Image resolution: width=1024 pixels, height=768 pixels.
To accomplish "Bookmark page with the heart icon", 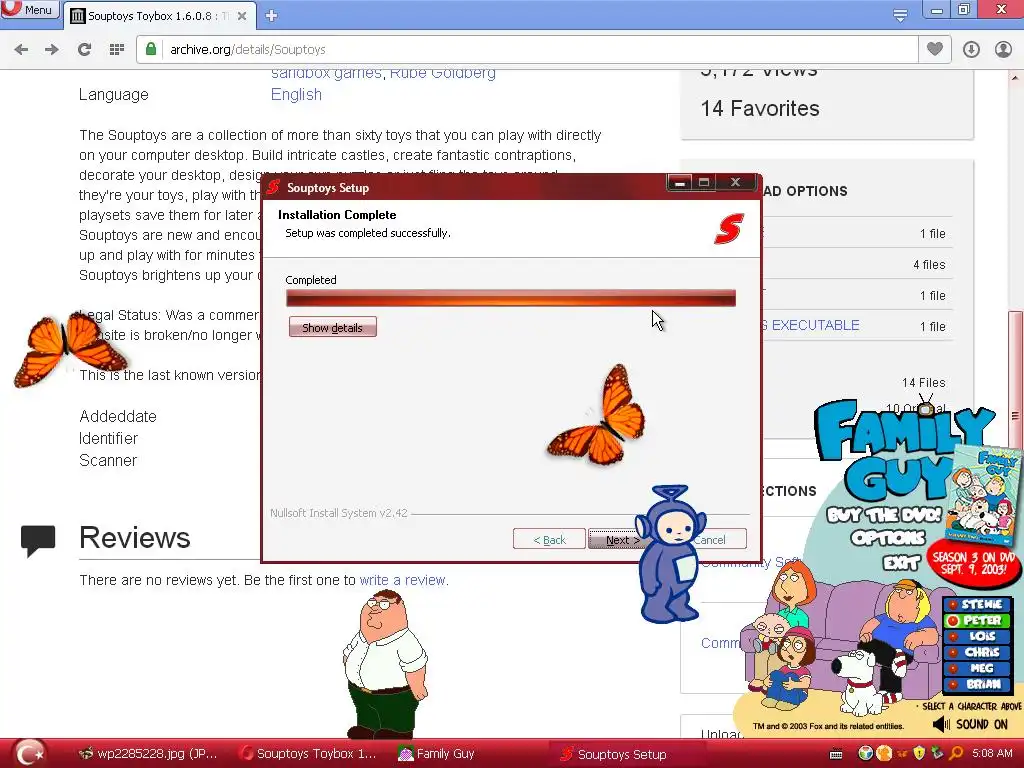I will tap(935, 49).
